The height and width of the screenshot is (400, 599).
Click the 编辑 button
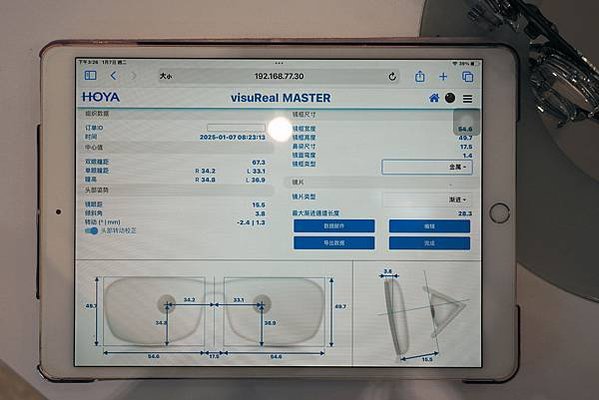pos(429,226)
